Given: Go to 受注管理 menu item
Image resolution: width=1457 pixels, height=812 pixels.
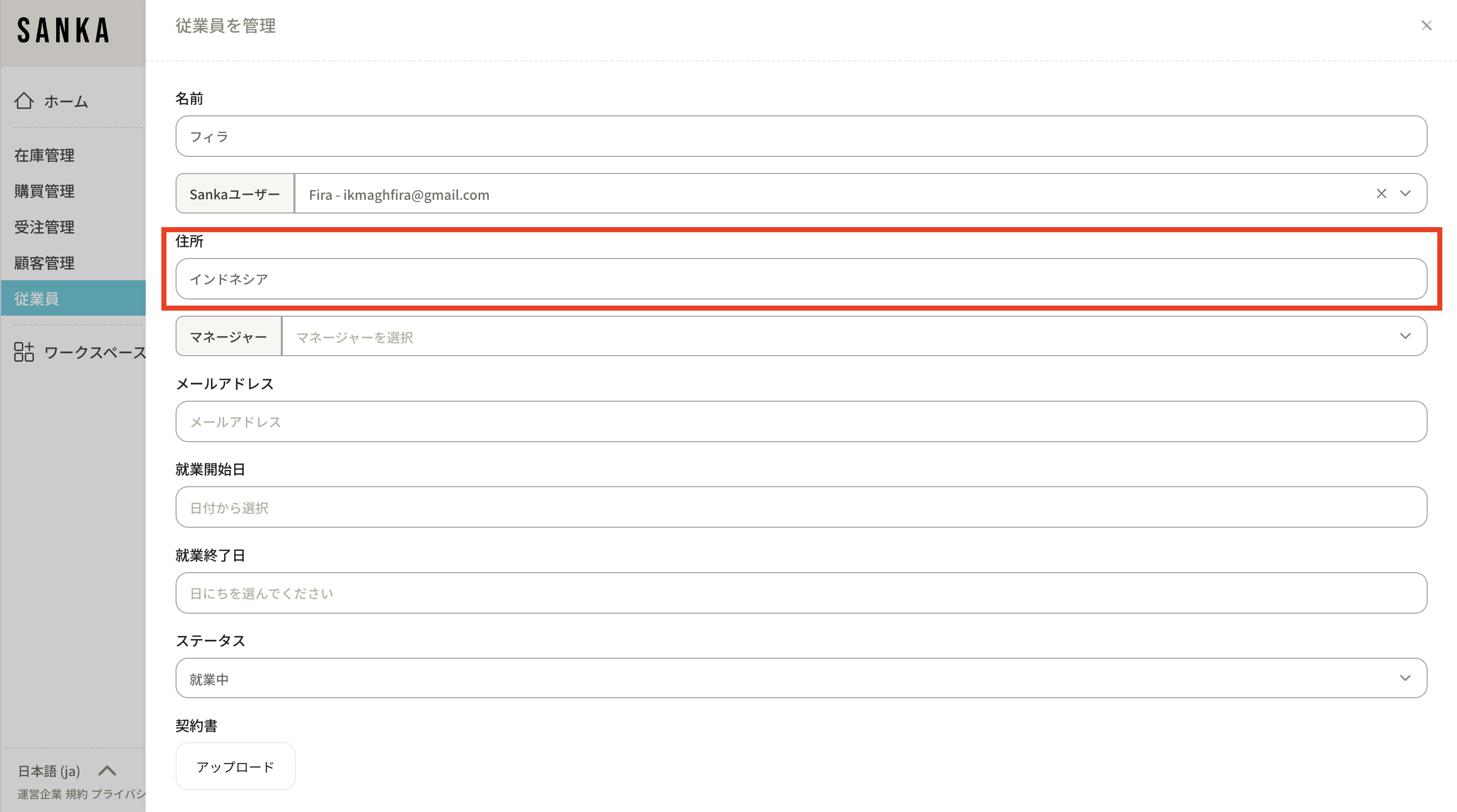Looking at the screenshot, I should tap(44, 227).
